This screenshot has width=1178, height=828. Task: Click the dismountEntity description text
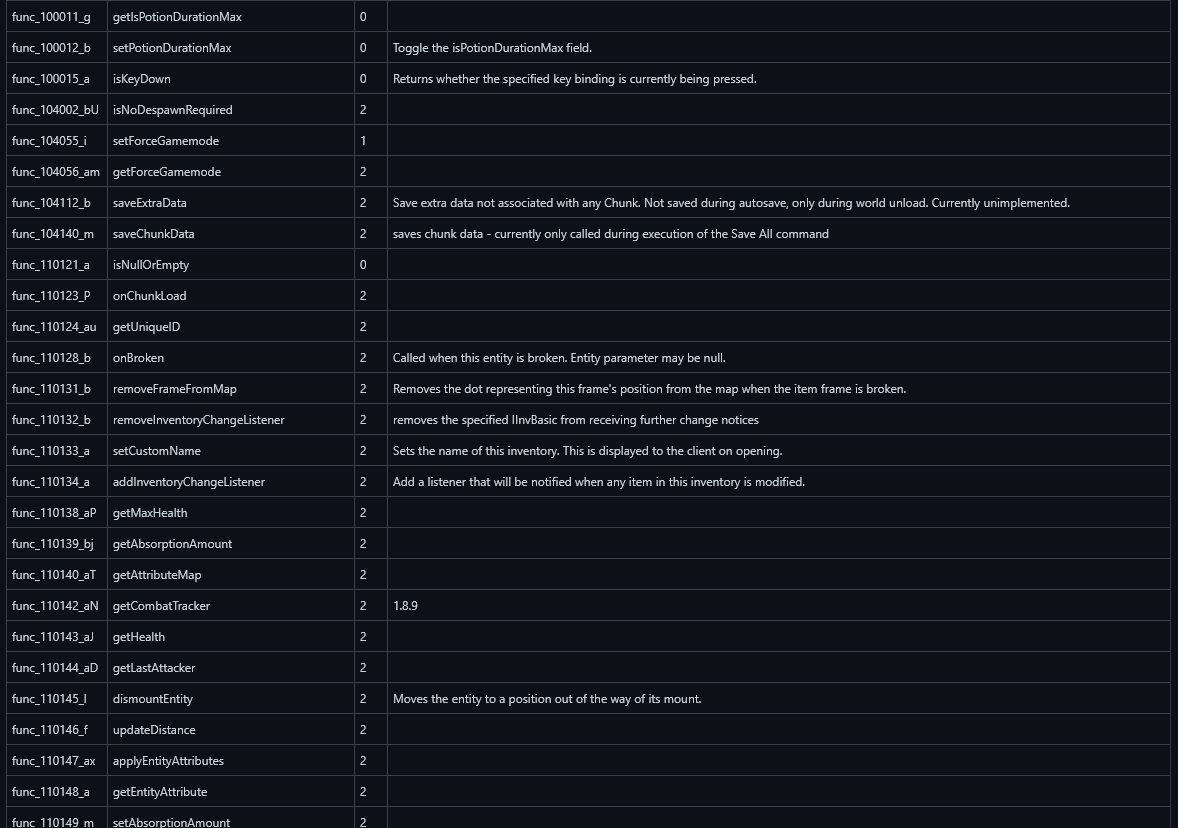click(546, 699)
